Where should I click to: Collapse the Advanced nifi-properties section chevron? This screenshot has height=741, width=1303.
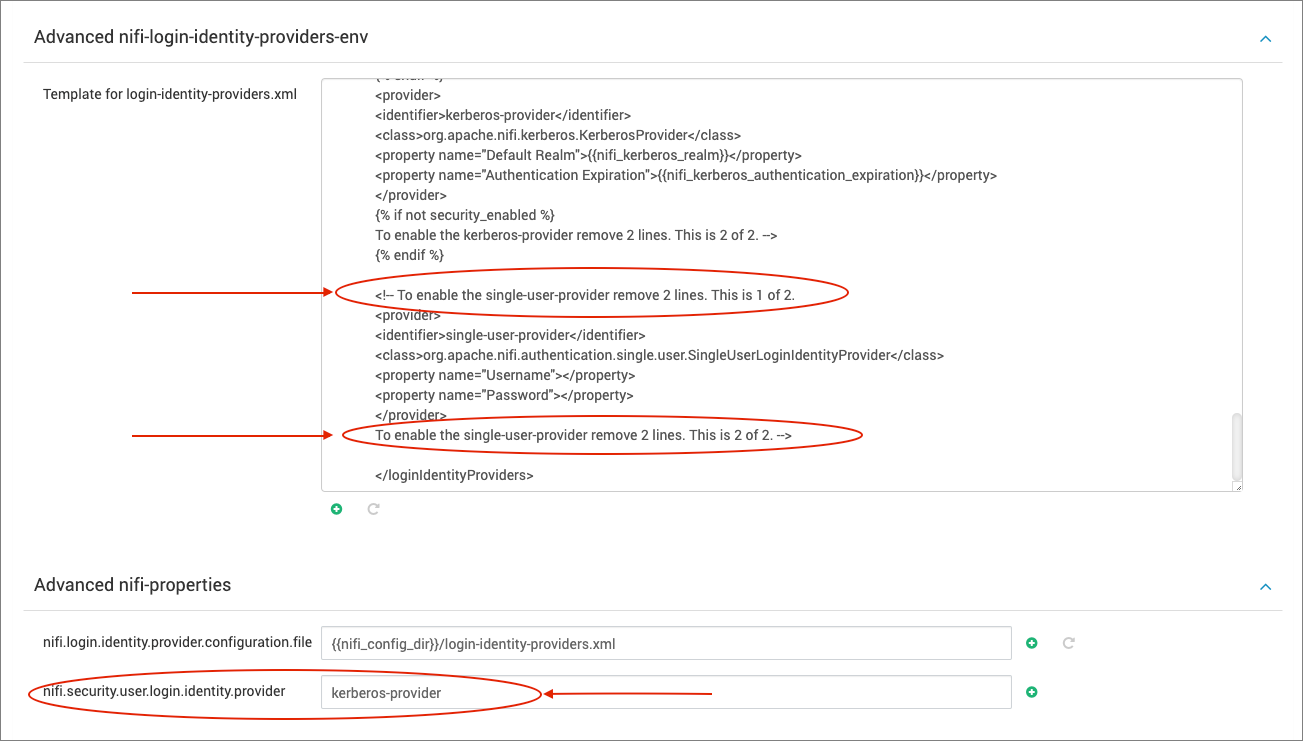pyautogui.click(x=1265, y=586)
